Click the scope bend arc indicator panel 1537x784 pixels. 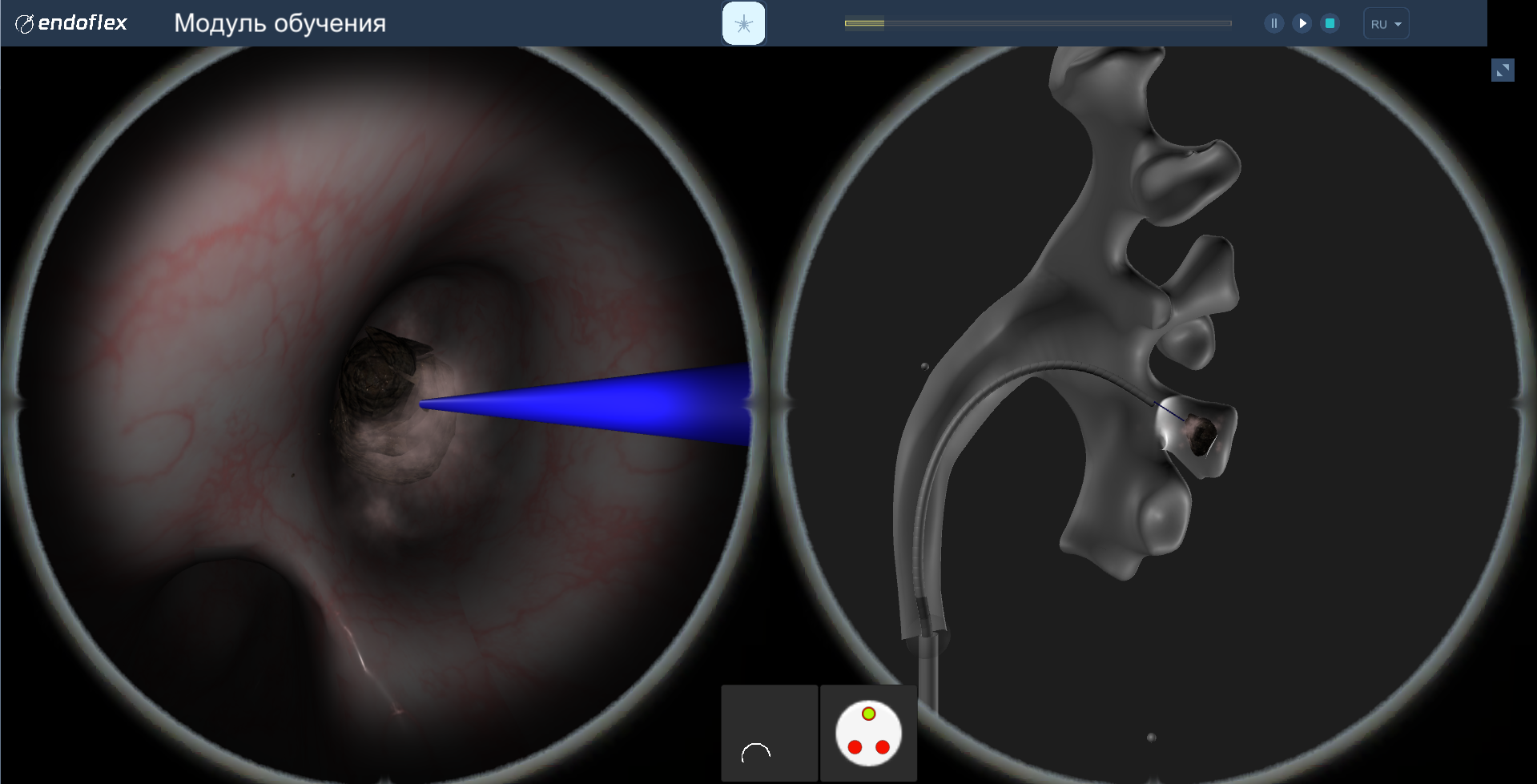[769, 733]
